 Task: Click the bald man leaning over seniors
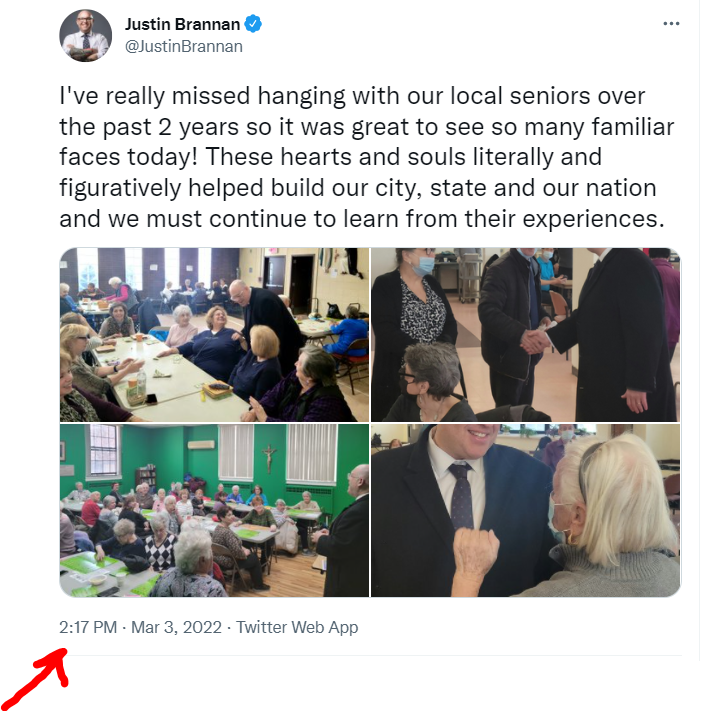(264, 315)
